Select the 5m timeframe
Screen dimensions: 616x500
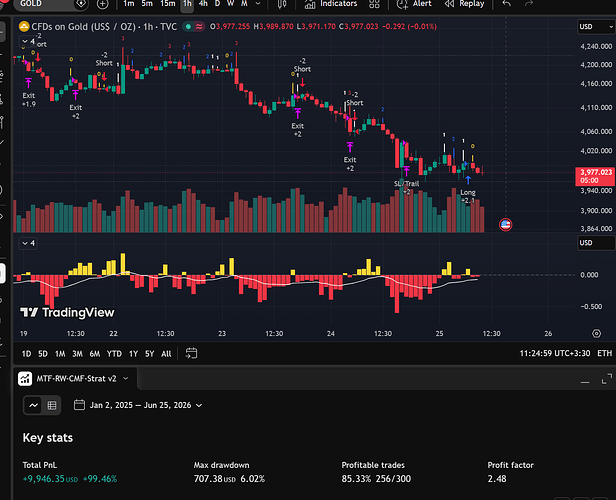(147, 4)
